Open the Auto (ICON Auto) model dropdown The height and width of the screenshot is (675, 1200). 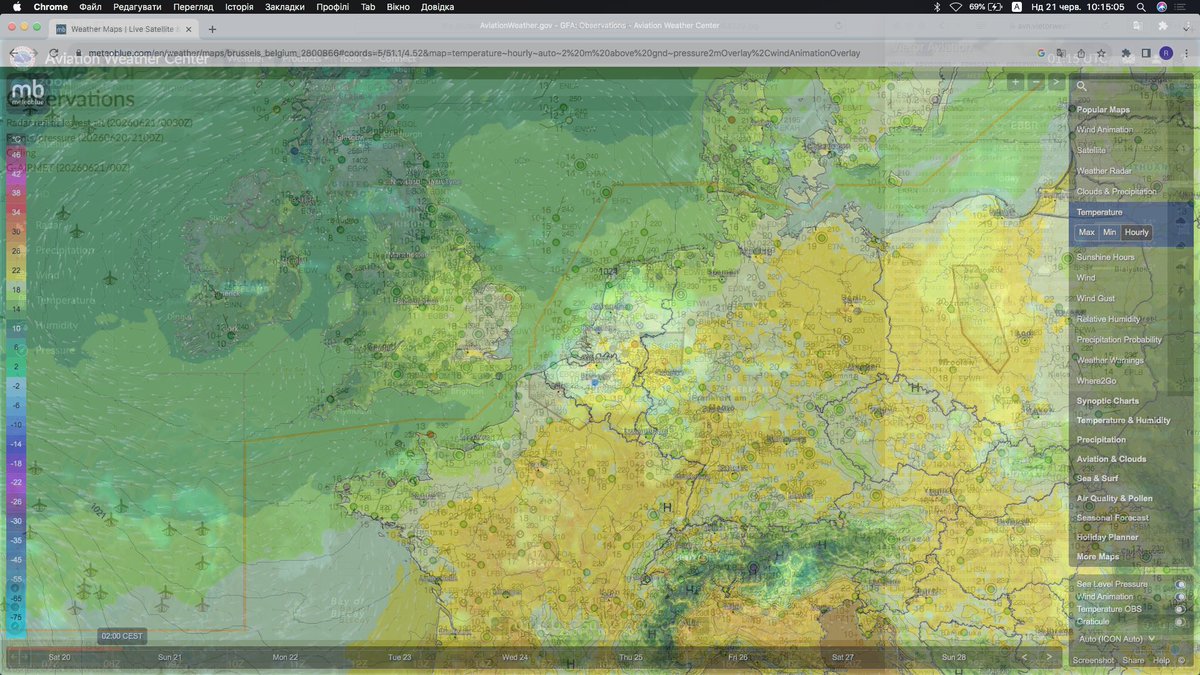tap(1117, 638)
